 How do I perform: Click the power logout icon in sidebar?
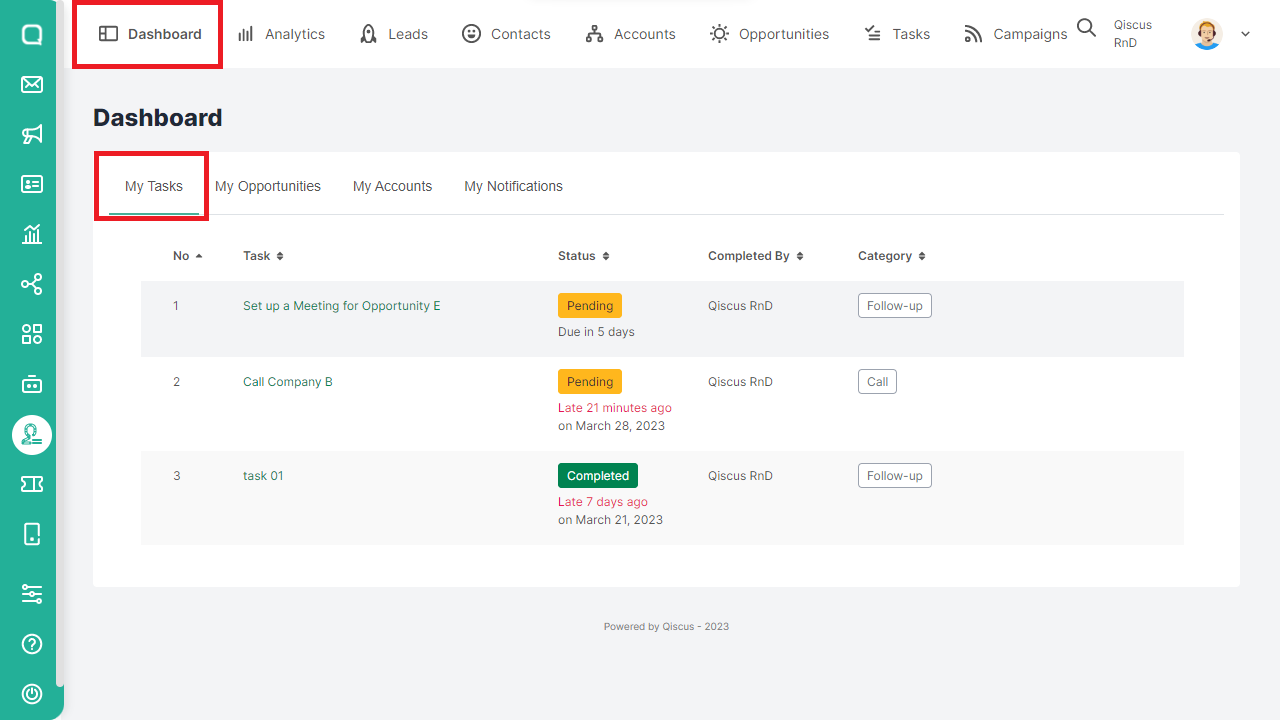(32, 694)
